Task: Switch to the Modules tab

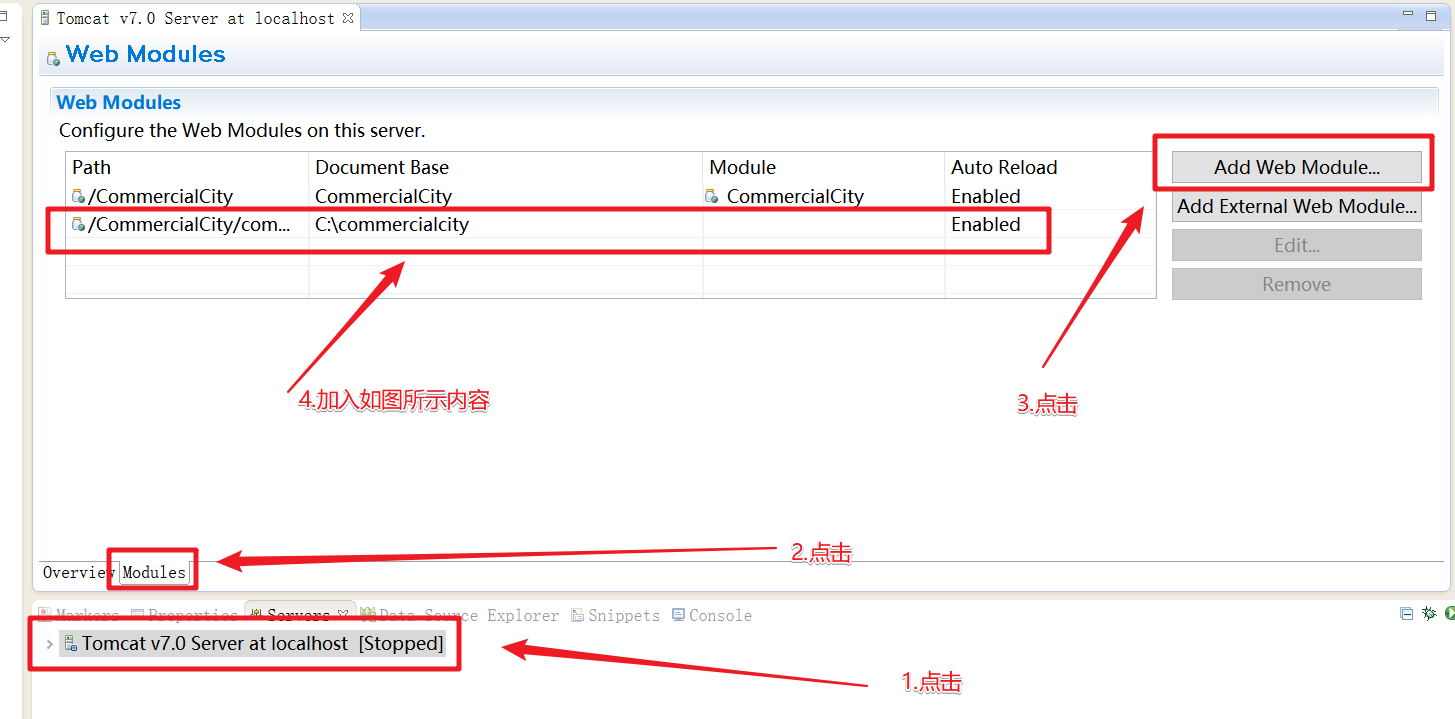Action: [x=154, y=572]
